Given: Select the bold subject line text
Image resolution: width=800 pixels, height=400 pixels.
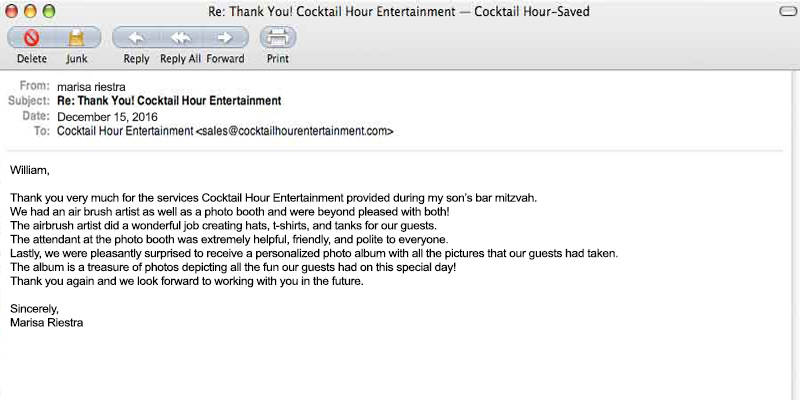Looking at the screenshot, I should pos(169,101).
